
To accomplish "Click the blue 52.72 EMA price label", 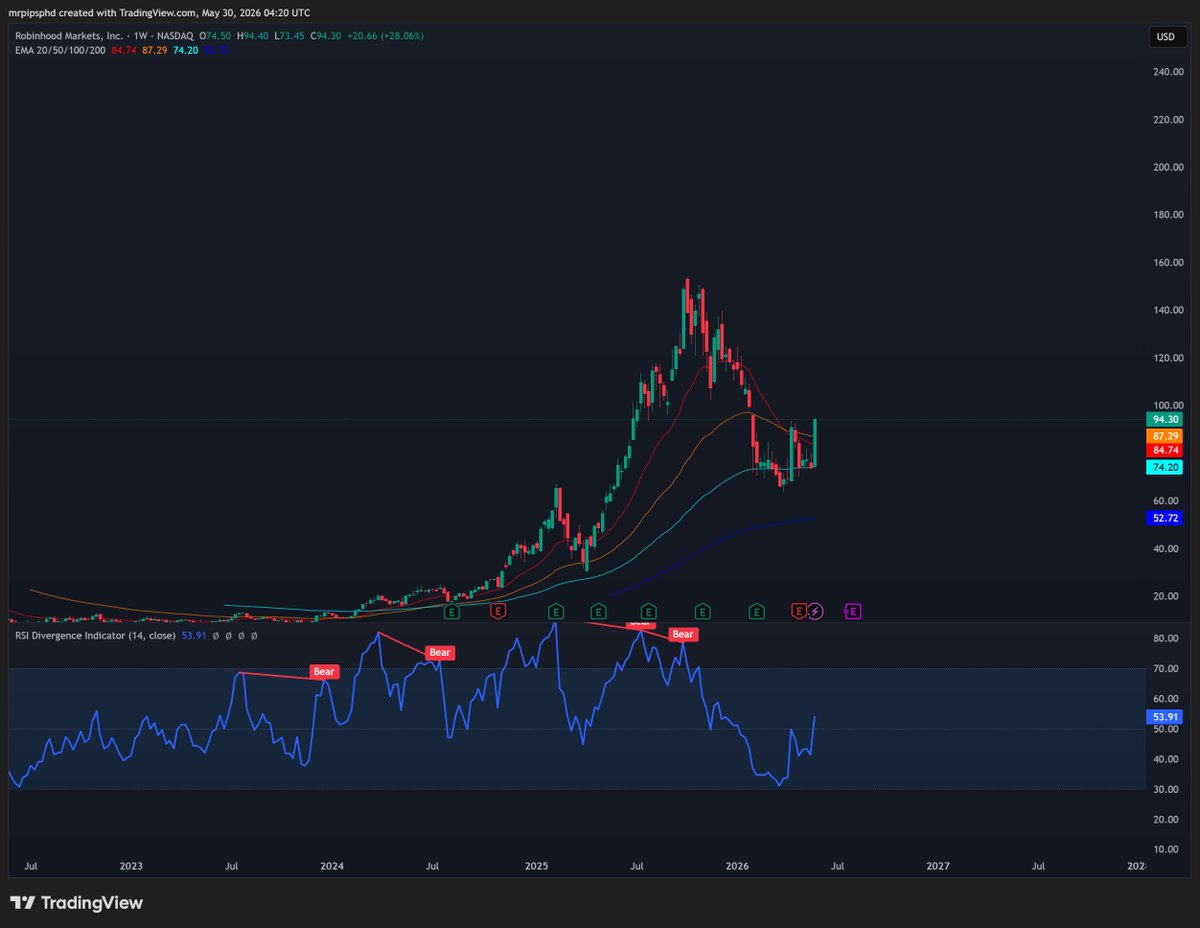I will point(1164,517).
